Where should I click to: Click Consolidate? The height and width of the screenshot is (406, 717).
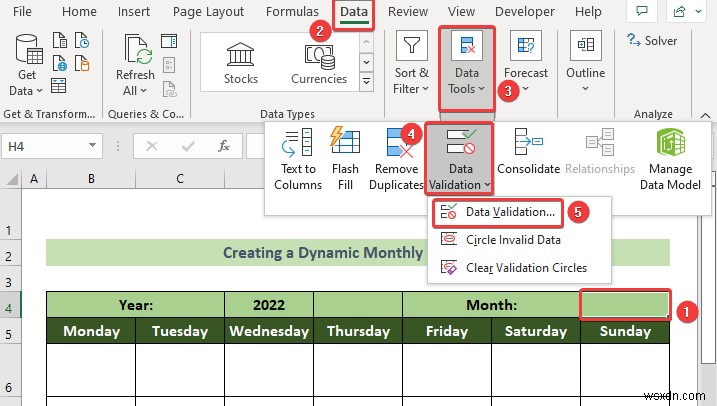click(x=528, y=152)
